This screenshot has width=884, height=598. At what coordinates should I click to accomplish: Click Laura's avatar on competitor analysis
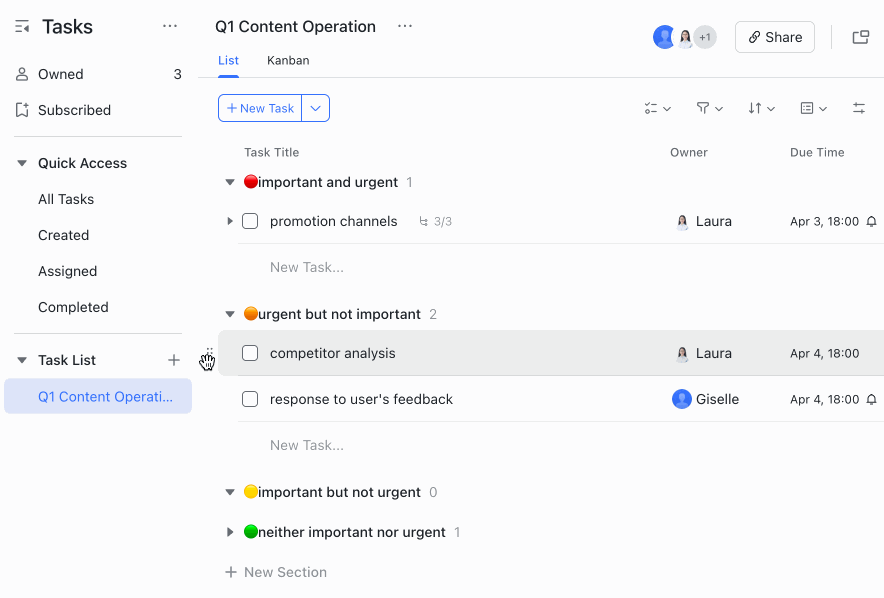point(682,352)
